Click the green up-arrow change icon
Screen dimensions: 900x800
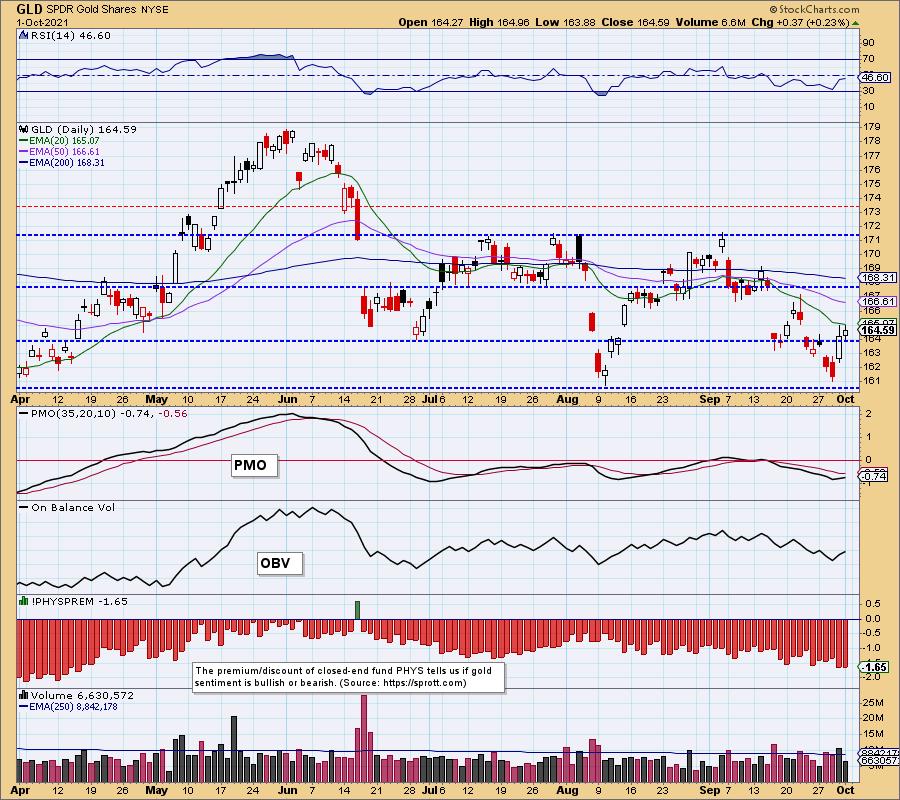point(855,23)
